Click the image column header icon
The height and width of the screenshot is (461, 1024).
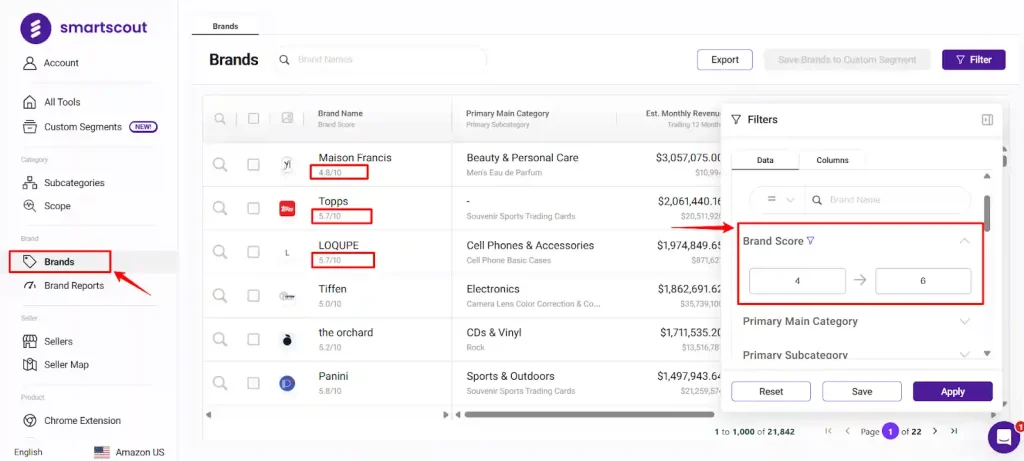coord(287,118)
